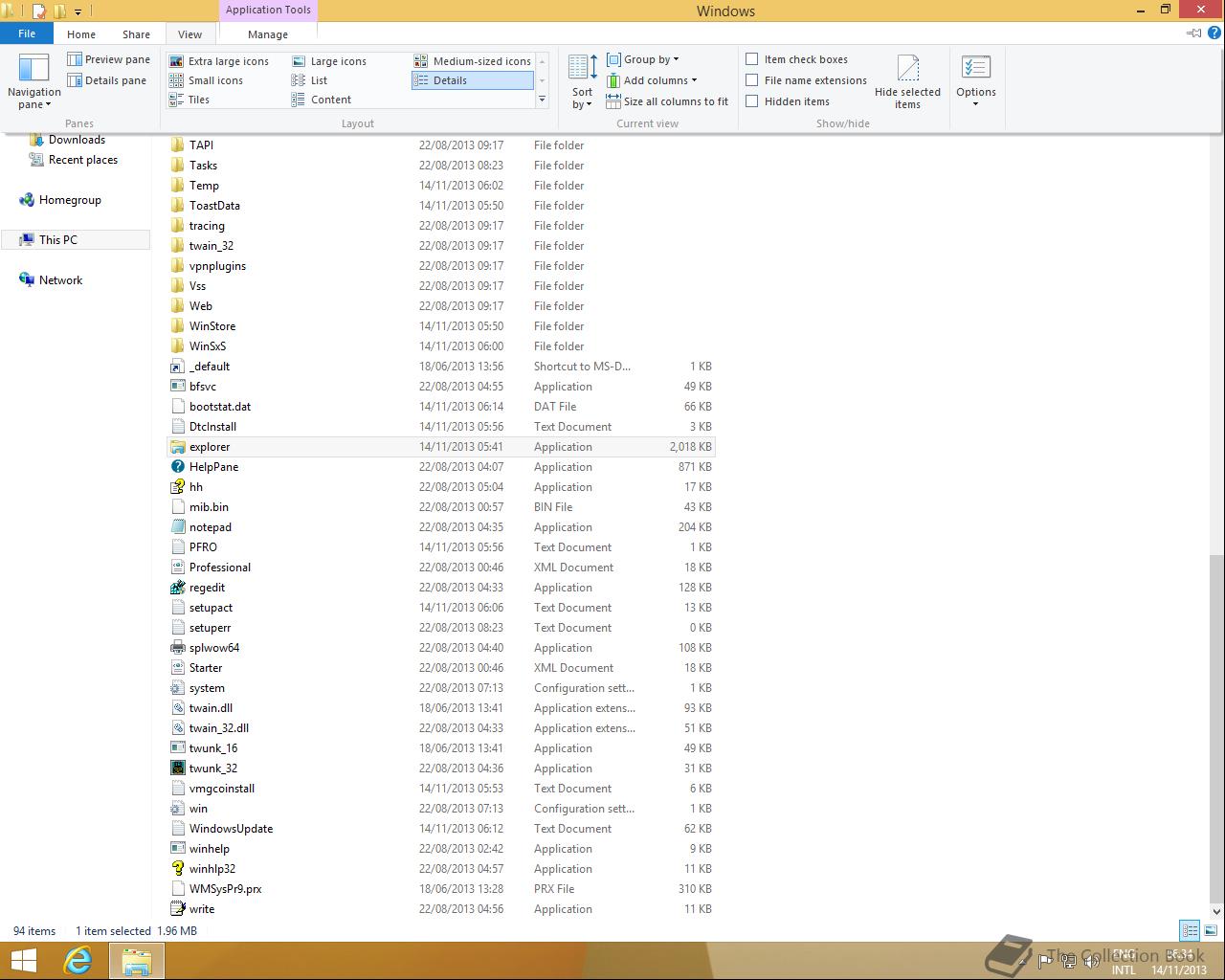Open Recent places in navigation pane
This screenshot has width=1225, height=980.
74,160
